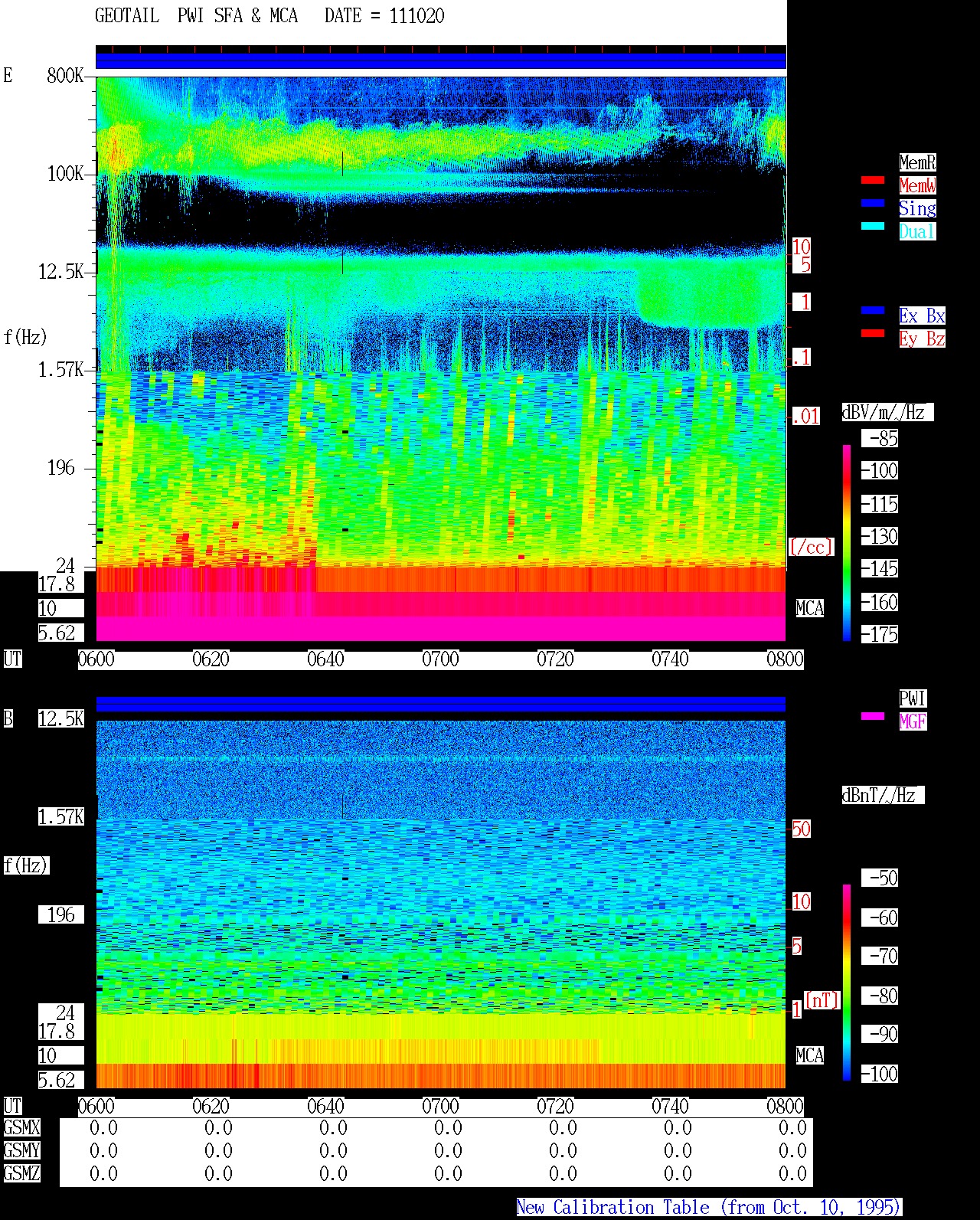Image resolution: width=980 pixels, height=1220 pixels.
Task: Click the PWI legend label
Action: click(x=913, y=698)
